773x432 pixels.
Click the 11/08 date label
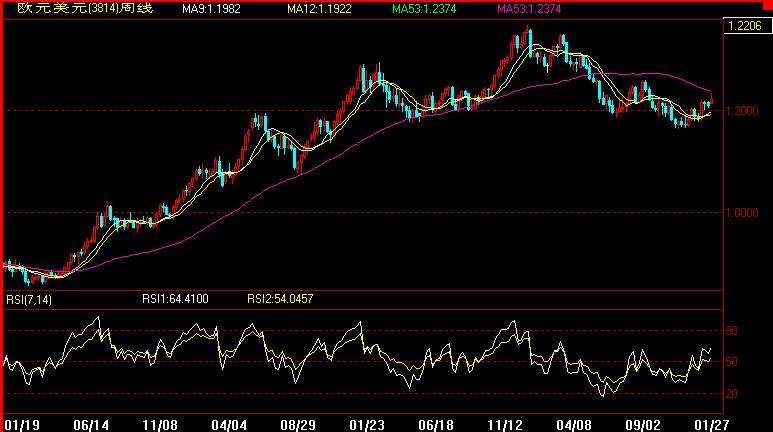160,425
